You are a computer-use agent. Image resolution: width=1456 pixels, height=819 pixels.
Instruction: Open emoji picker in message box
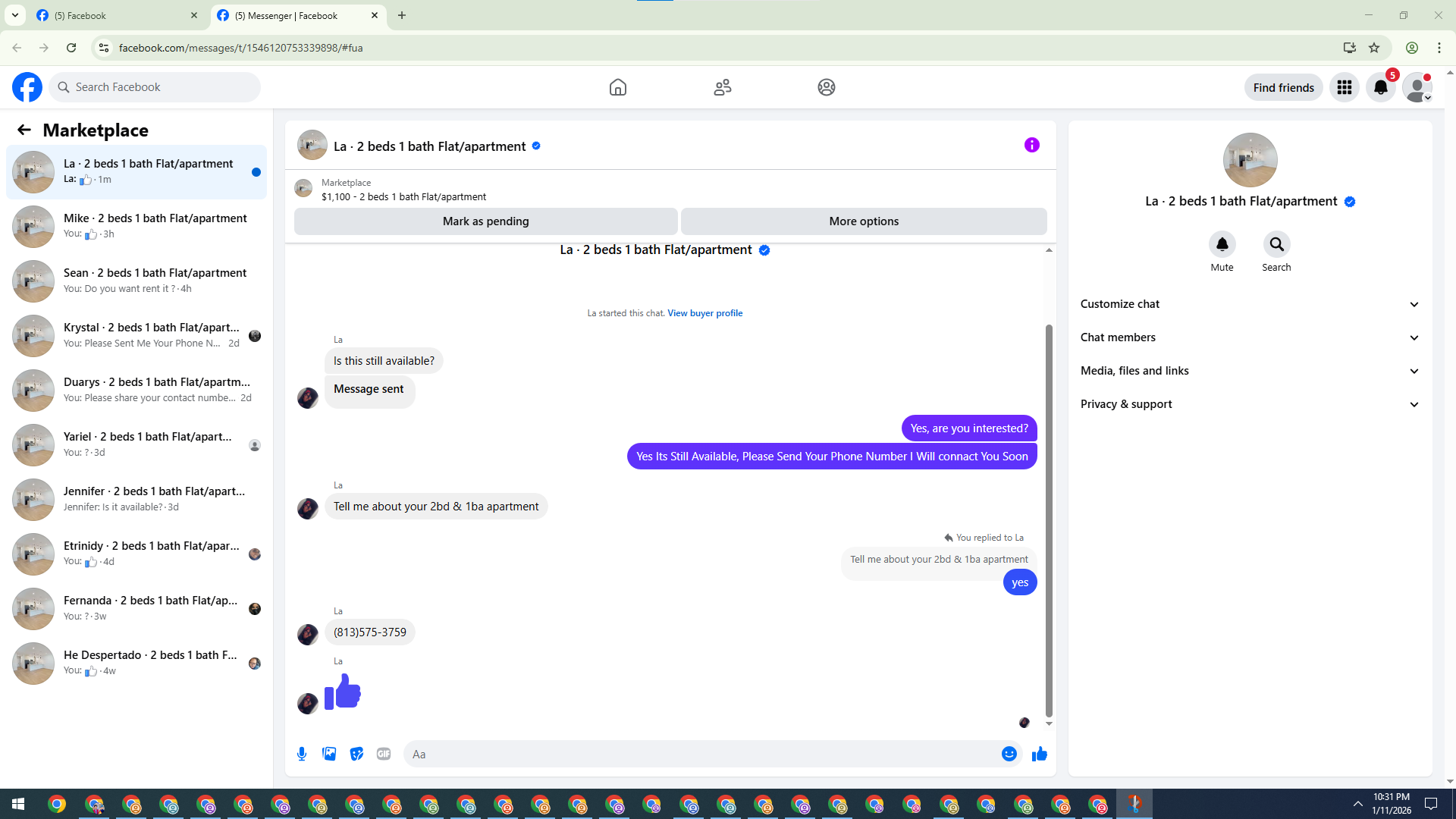[1009, 754]
